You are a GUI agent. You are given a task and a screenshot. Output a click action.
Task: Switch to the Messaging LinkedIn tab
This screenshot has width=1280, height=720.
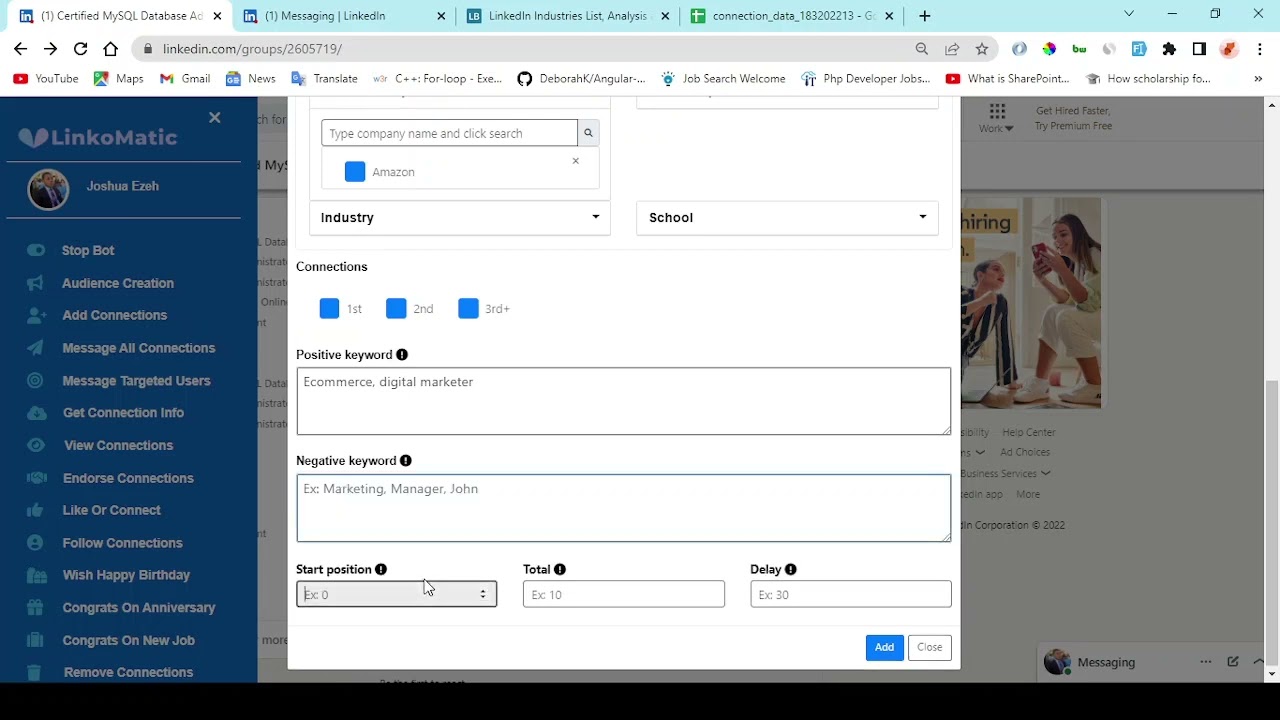coord(344,16)
